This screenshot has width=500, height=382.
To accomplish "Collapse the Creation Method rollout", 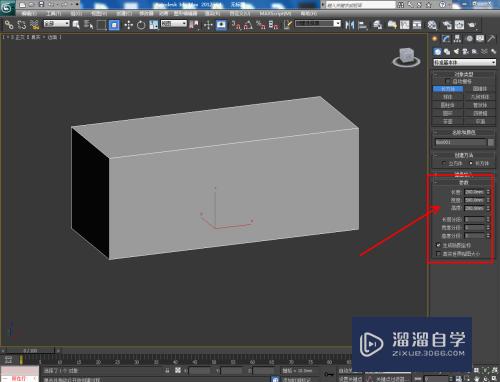I will [x=464, y=155].
